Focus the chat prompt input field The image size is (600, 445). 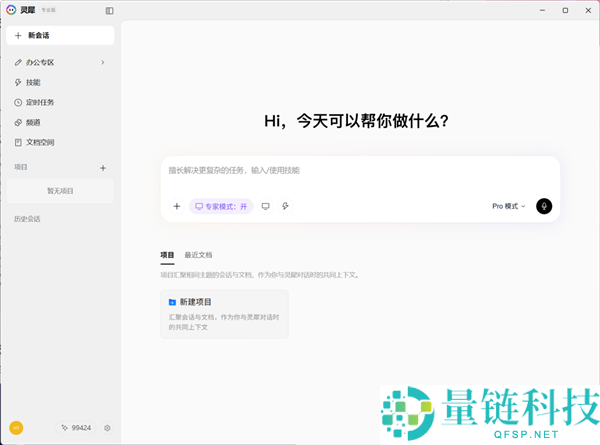pos(360,170)
